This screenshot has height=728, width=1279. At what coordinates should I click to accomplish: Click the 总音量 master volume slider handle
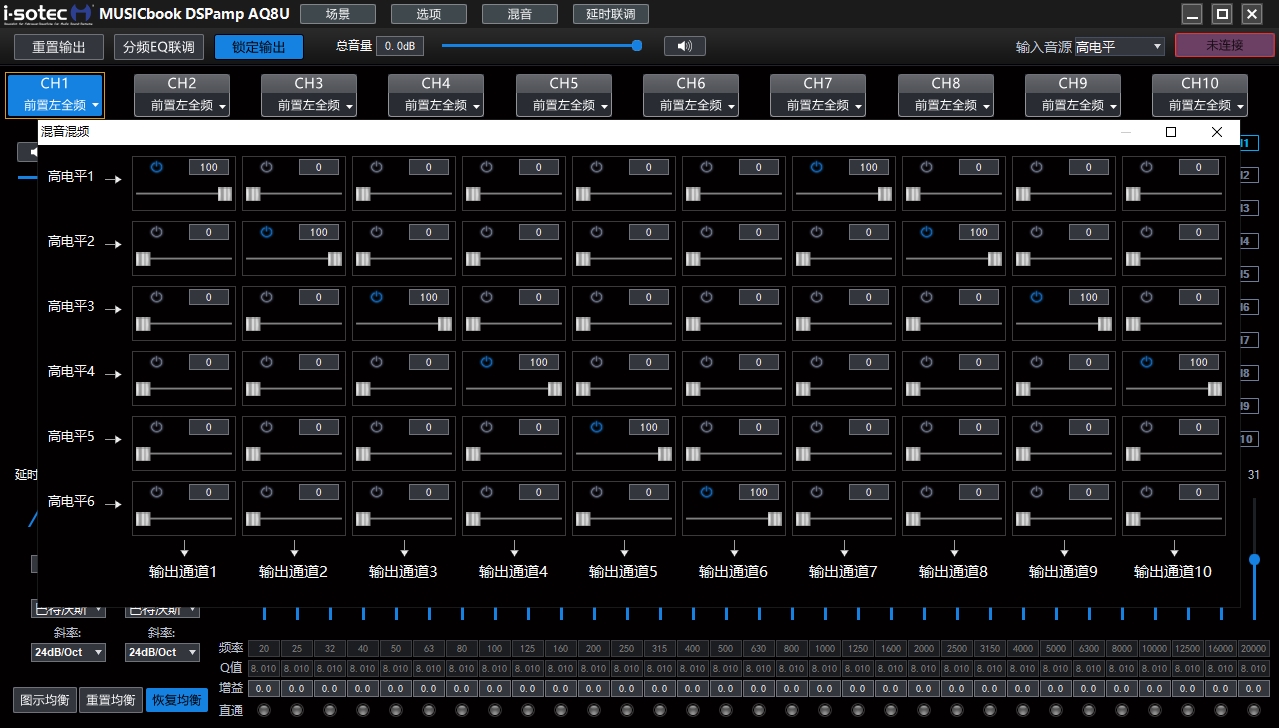[x=636, y=46]
